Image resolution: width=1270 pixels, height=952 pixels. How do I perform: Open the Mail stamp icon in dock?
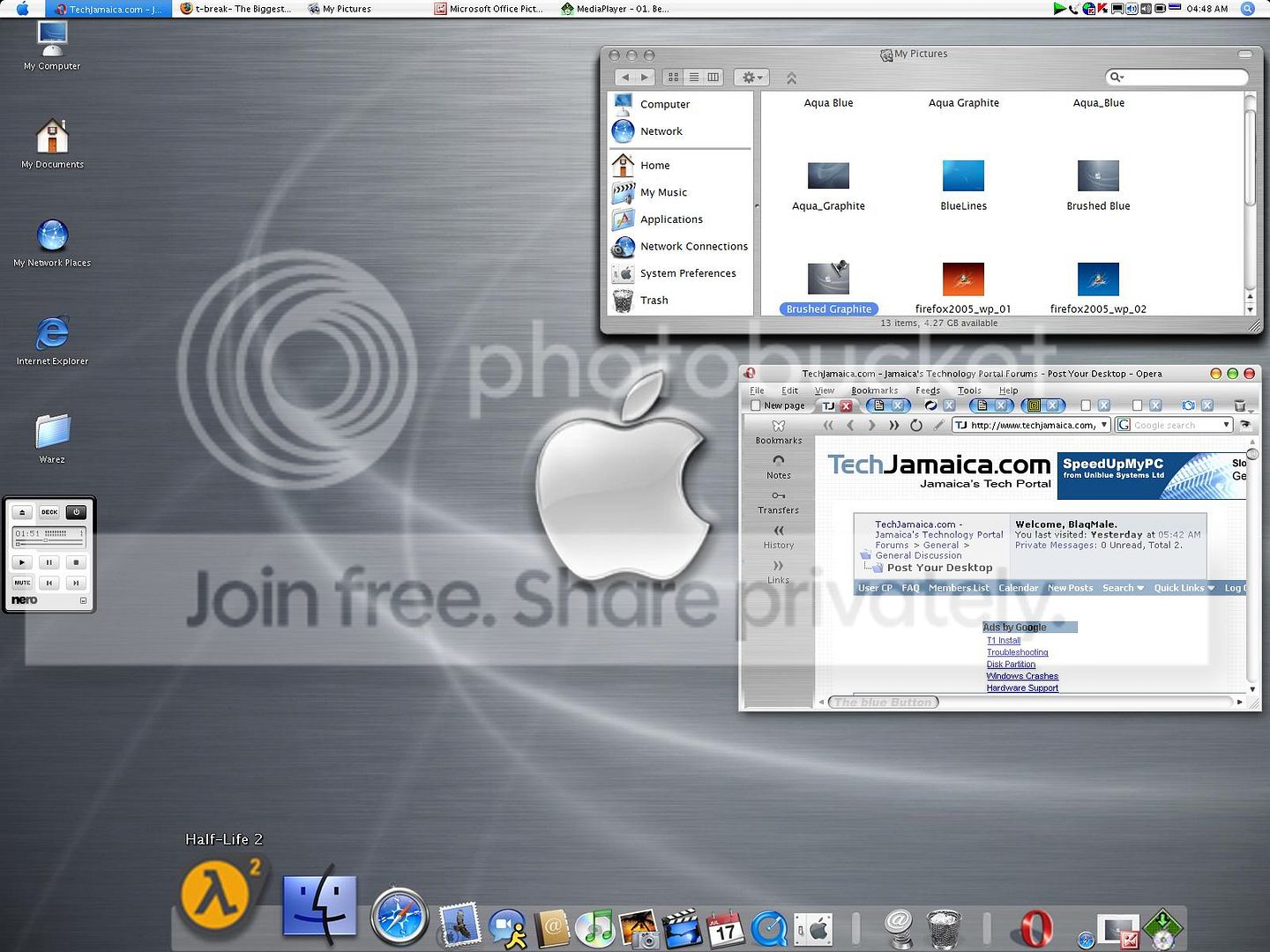459,925
